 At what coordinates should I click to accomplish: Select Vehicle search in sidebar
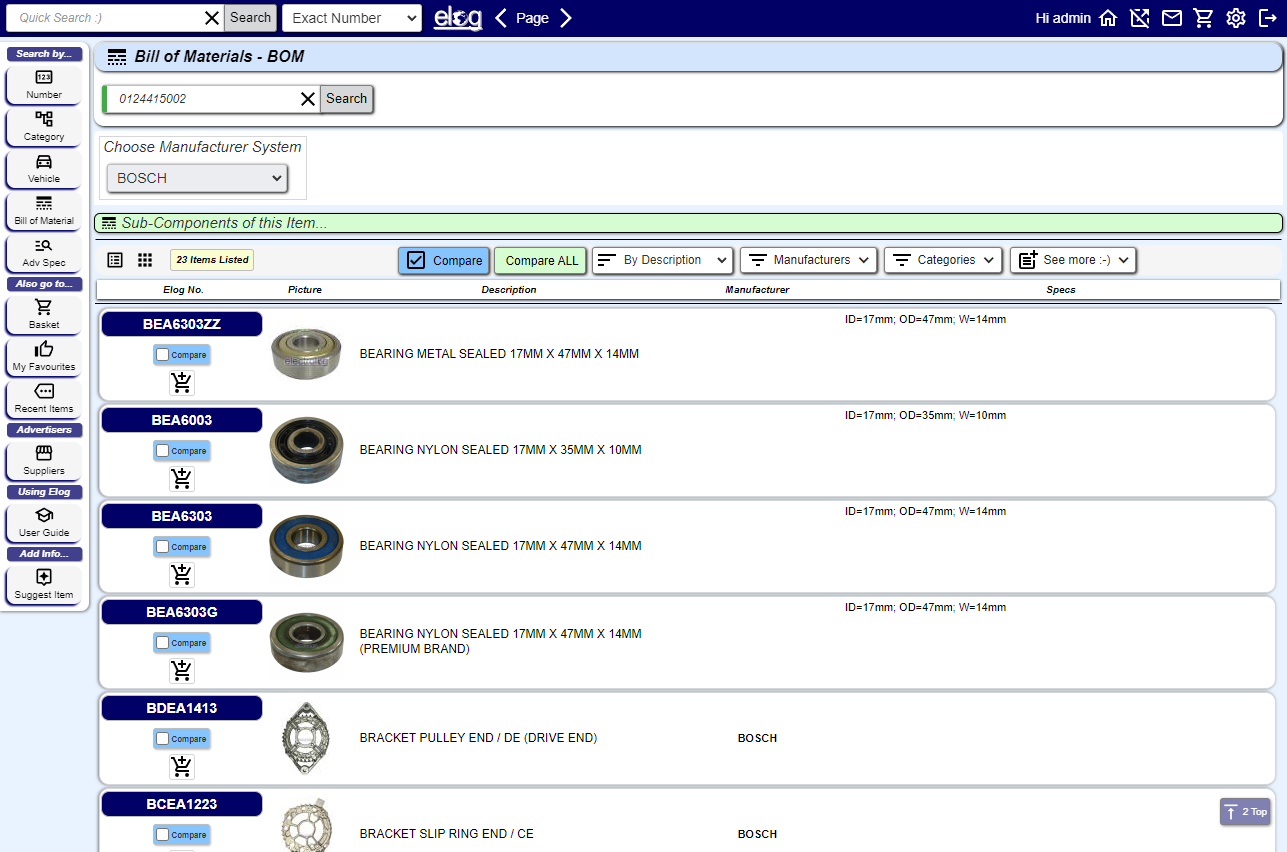[44, 168]
